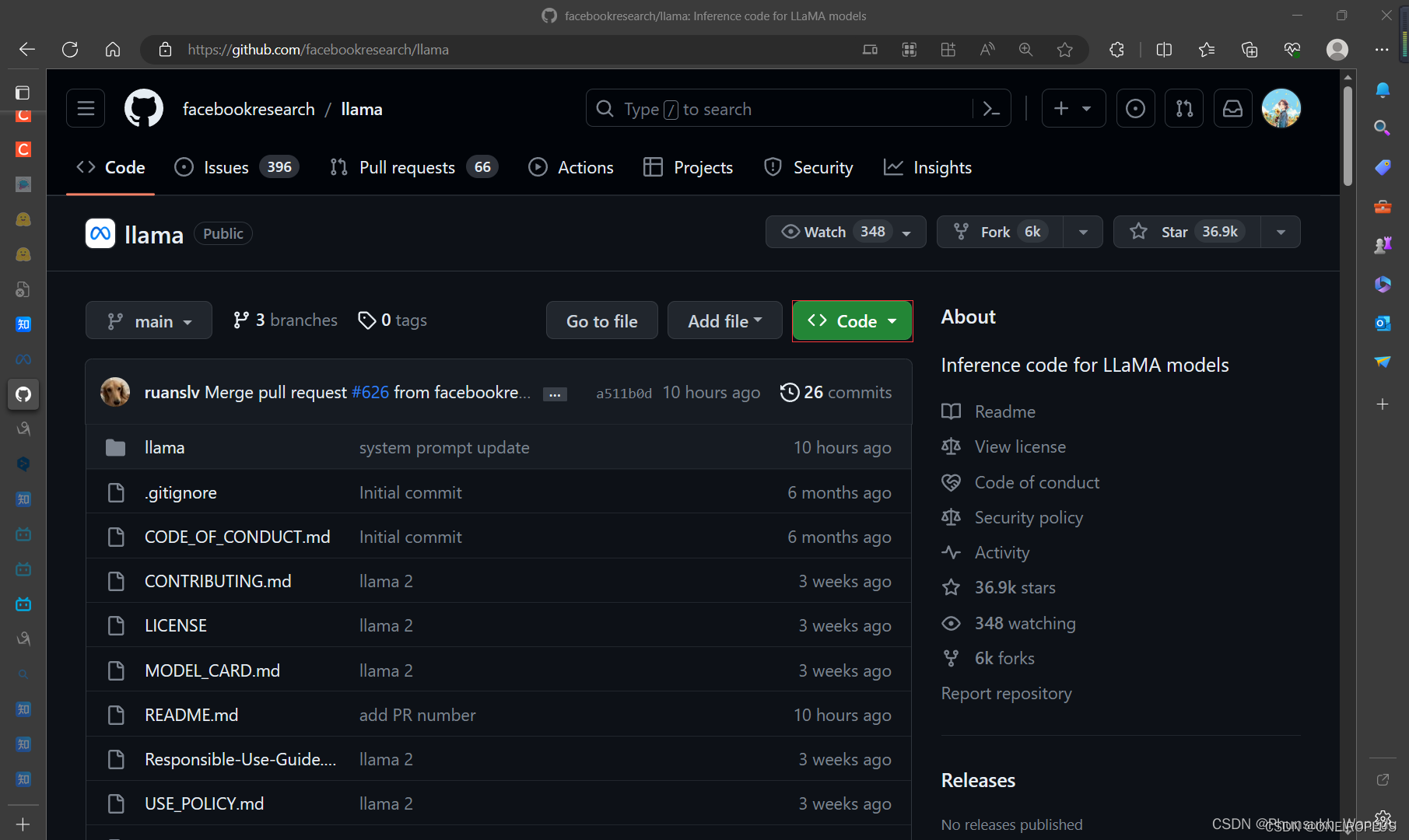Switch to the Issues tab
Image resolution: width=1409 pixels, height=840 pixels.
click(237, 167)
